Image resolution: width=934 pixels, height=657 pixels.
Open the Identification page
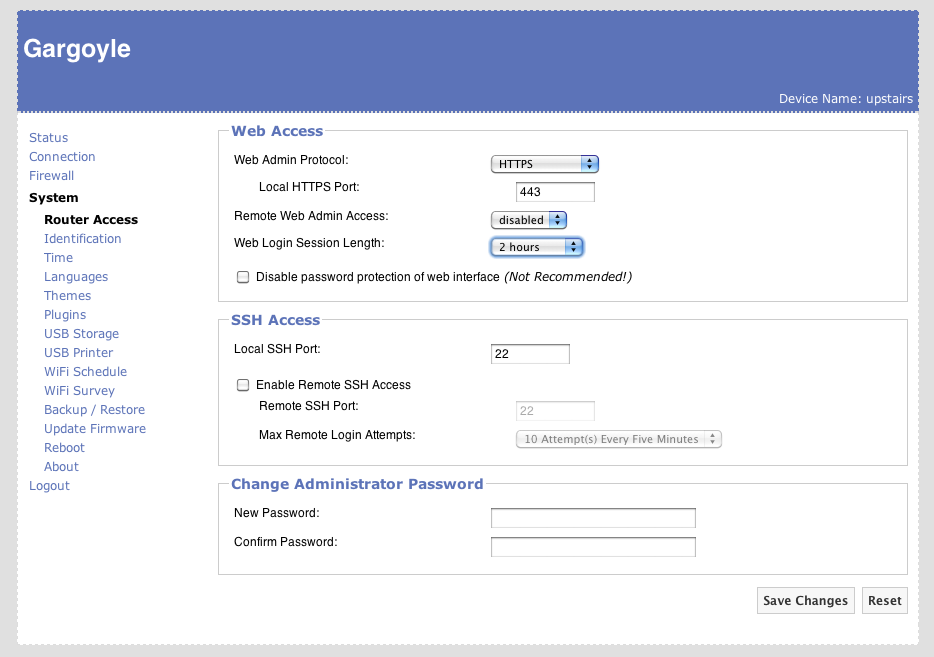pos(82,239)
